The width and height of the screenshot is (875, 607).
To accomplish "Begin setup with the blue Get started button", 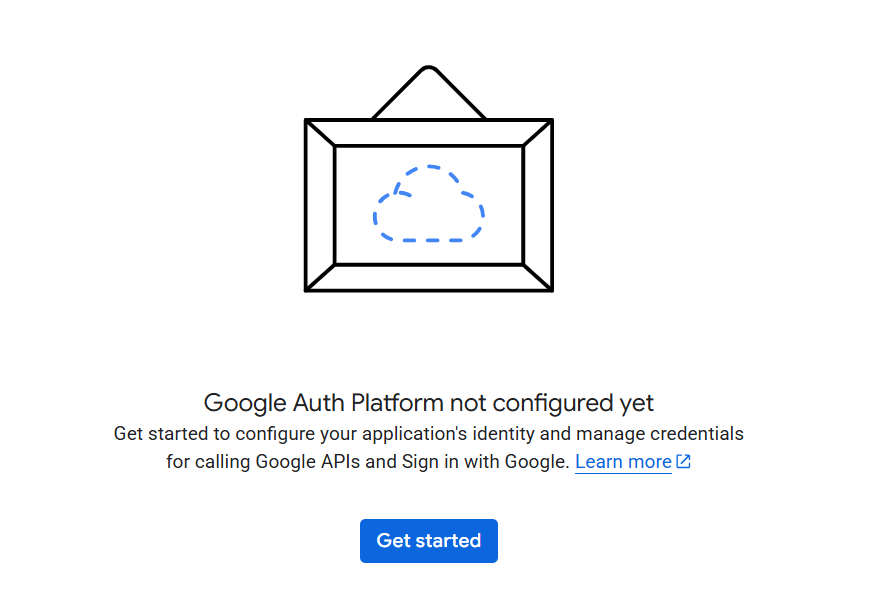I will click(x=429, y=541).
